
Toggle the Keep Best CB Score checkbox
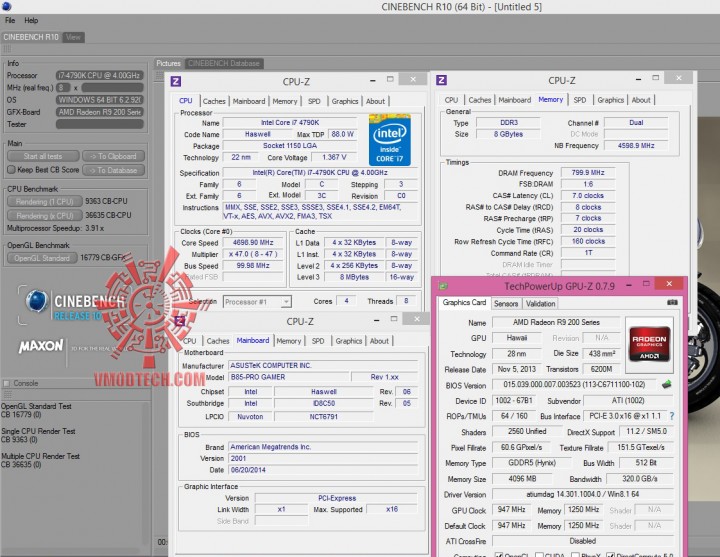tap(11, 170)
